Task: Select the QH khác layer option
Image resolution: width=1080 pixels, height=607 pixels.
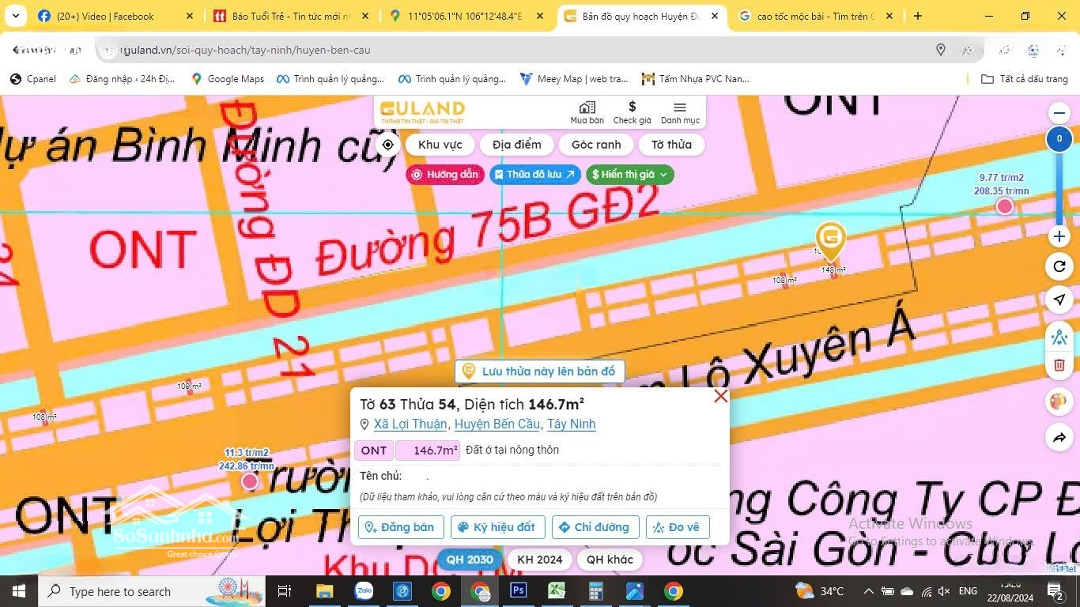Action: (609, 559)
